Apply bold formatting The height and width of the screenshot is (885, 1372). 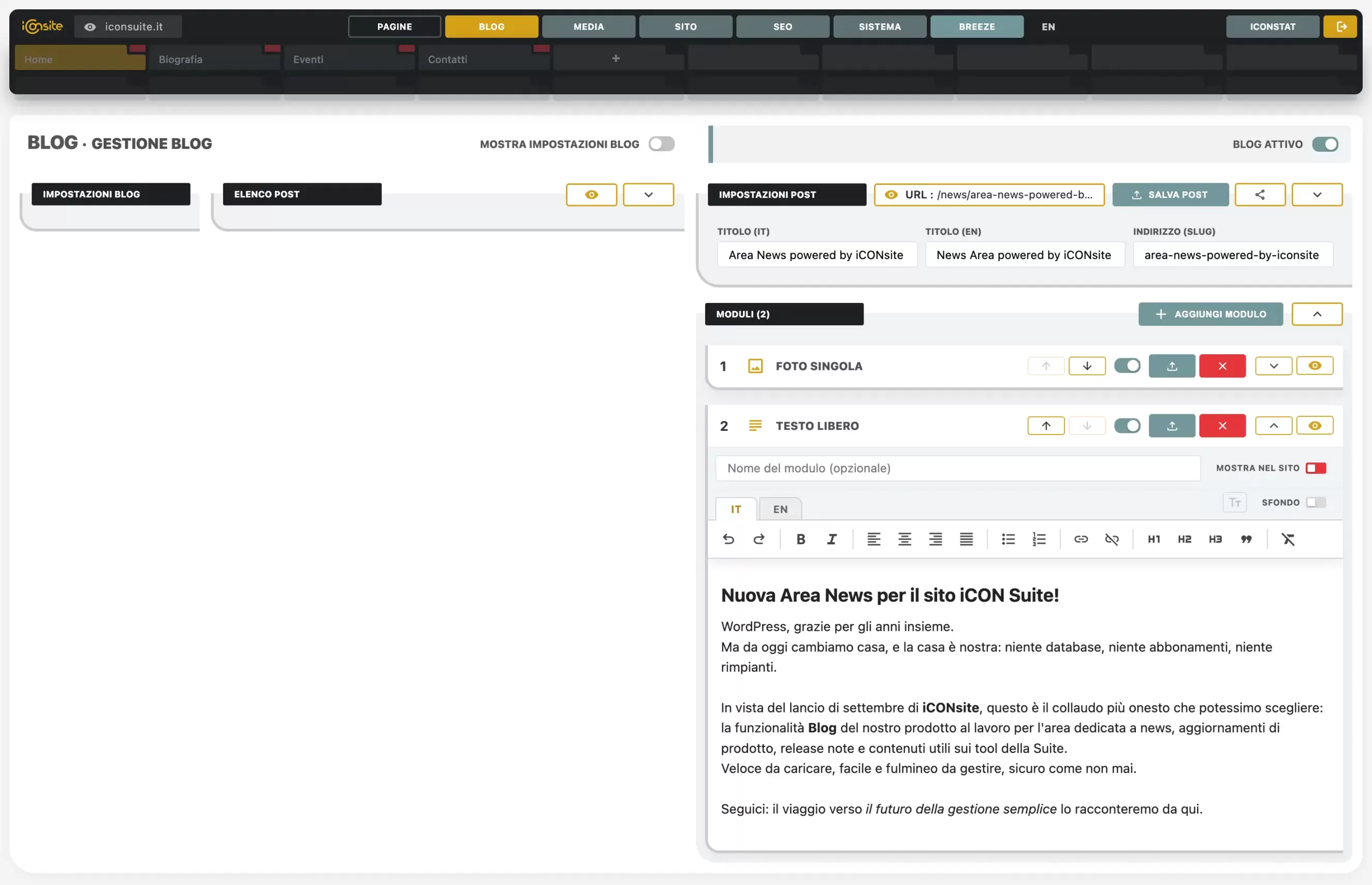point(801,539)
